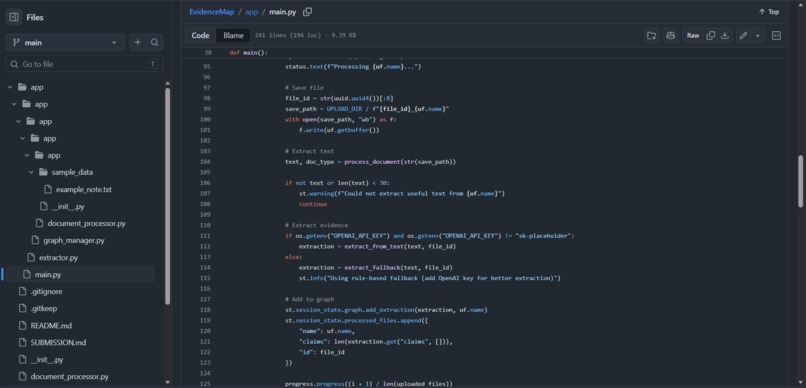Click the Files panel heading
806x388 pixels.
[x=35, y=17]
